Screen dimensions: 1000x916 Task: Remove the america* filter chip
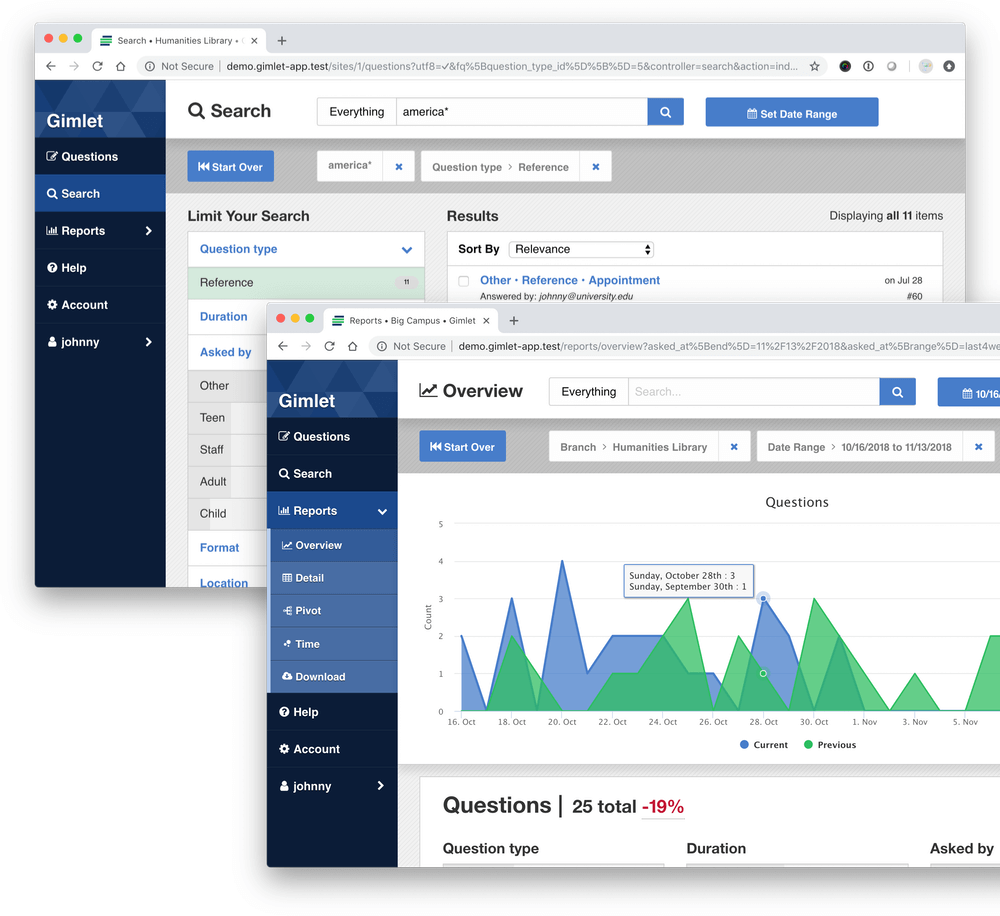[x=399, y=166]
